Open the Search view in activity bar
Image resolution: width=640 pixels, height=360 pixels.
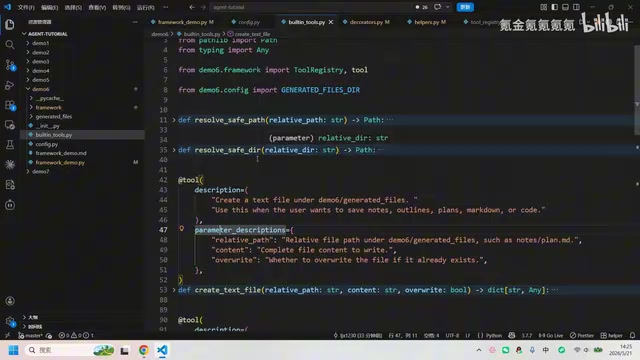(x=10, y=44)
